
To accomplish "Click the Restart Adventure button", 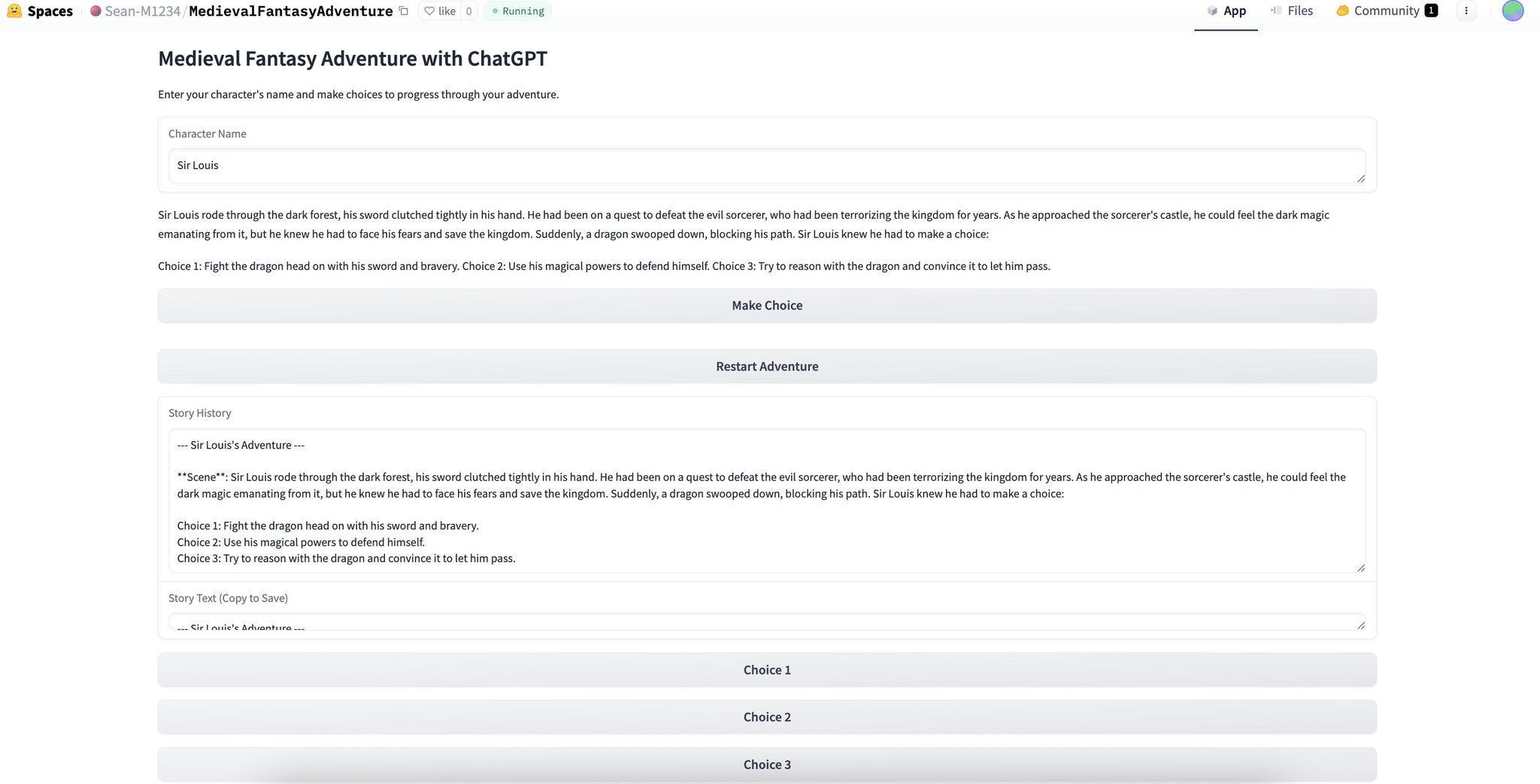I will [x=767, y=366].
